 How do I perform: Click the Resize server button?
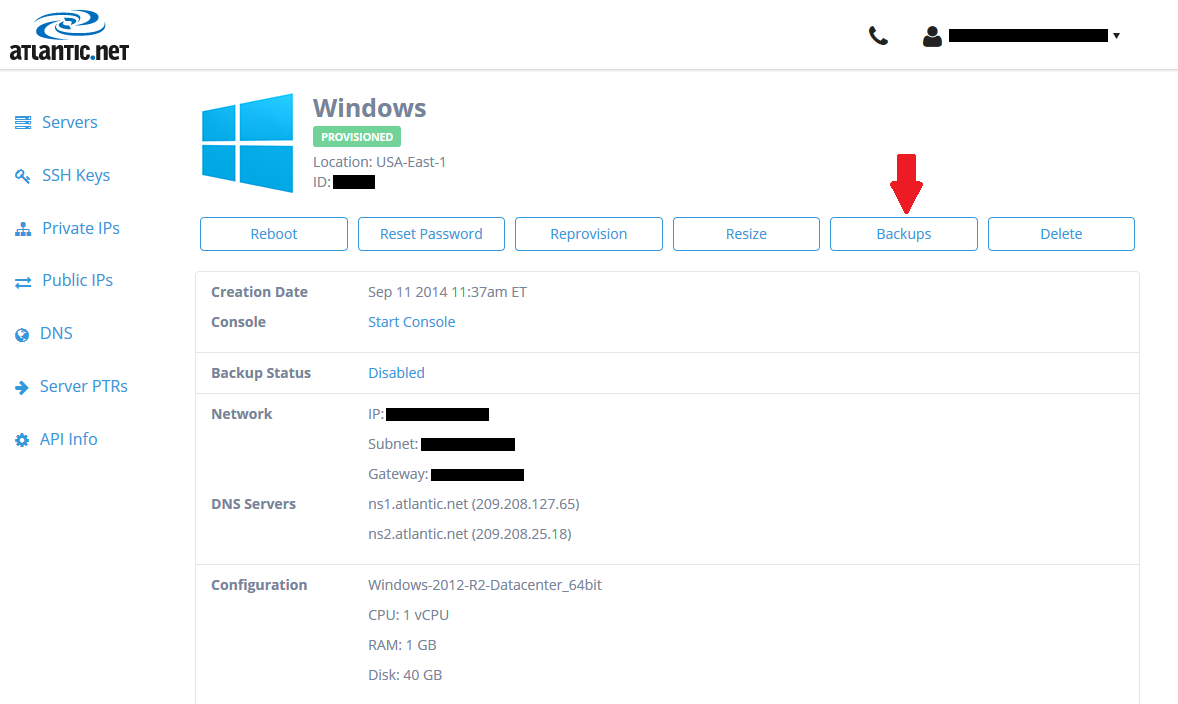click(746, 234)
